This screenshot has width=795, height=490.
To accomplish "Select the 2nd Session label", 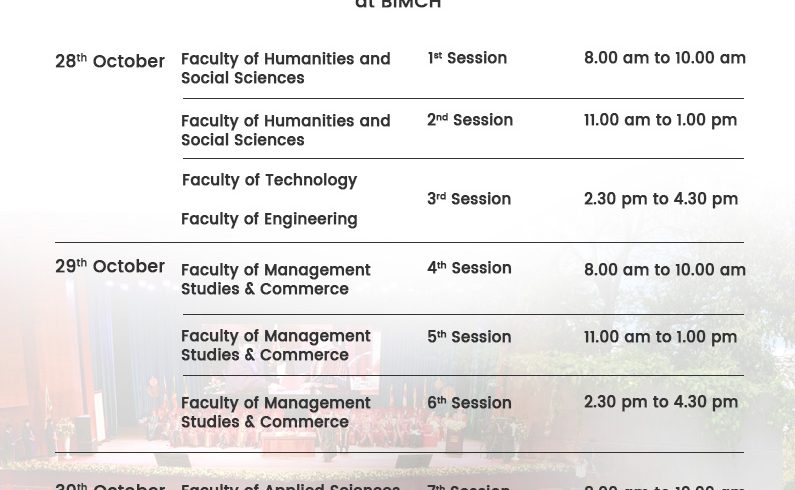I will click(x=470, y=120).
